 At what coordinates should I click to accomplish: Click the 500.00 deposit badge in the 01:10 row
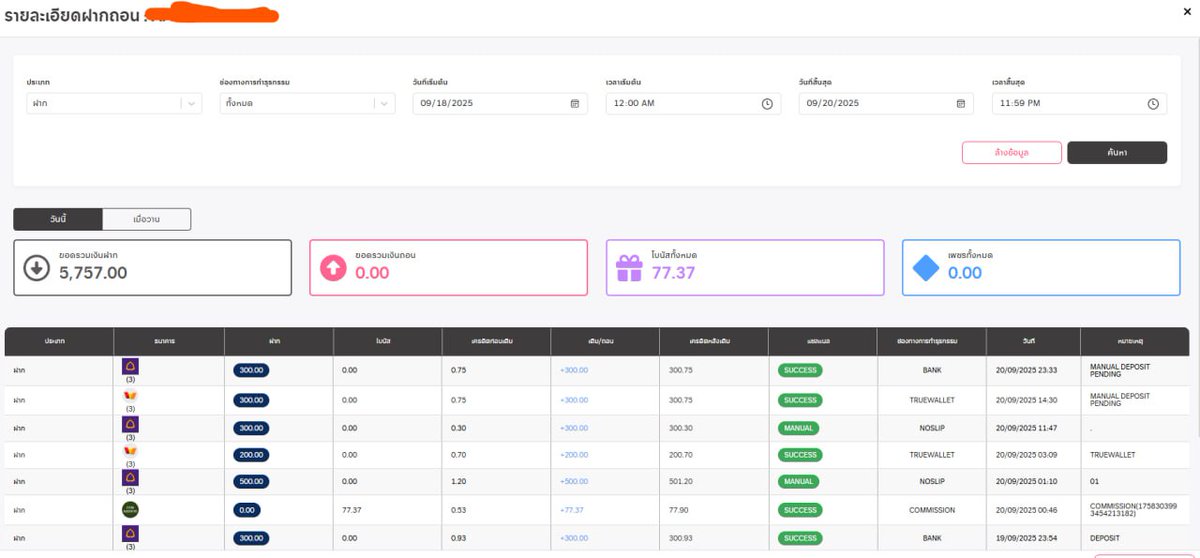[251, 481]
